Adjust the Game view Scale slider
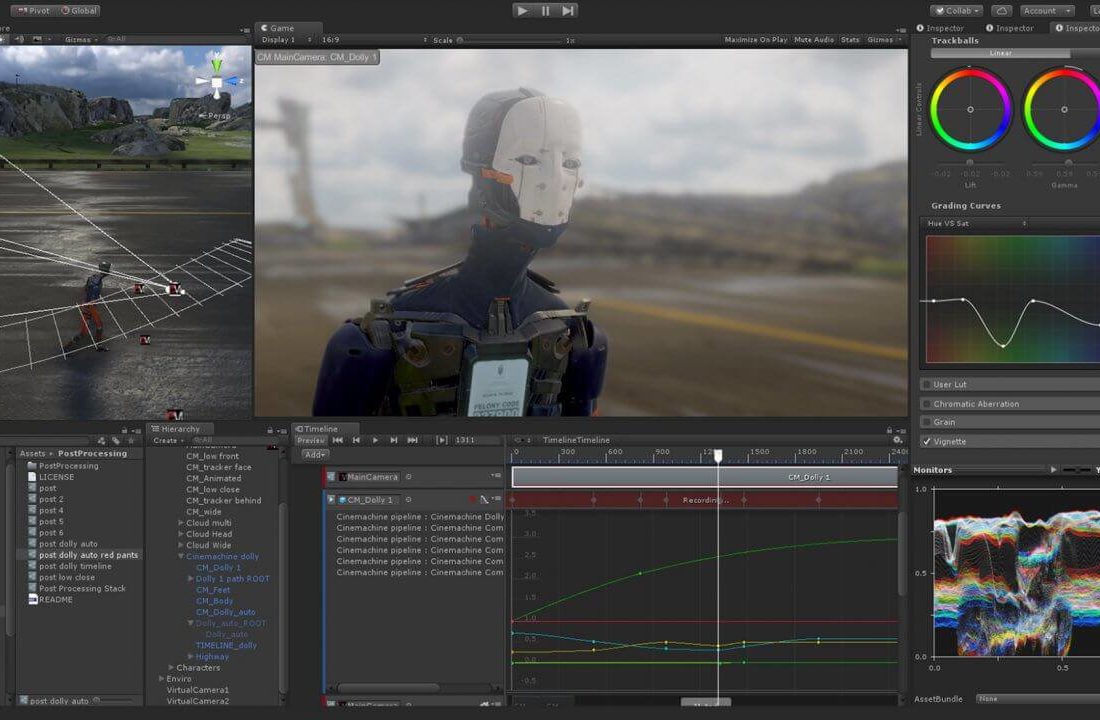This screenshot has width=1100, height=720. tap(512, 41)
